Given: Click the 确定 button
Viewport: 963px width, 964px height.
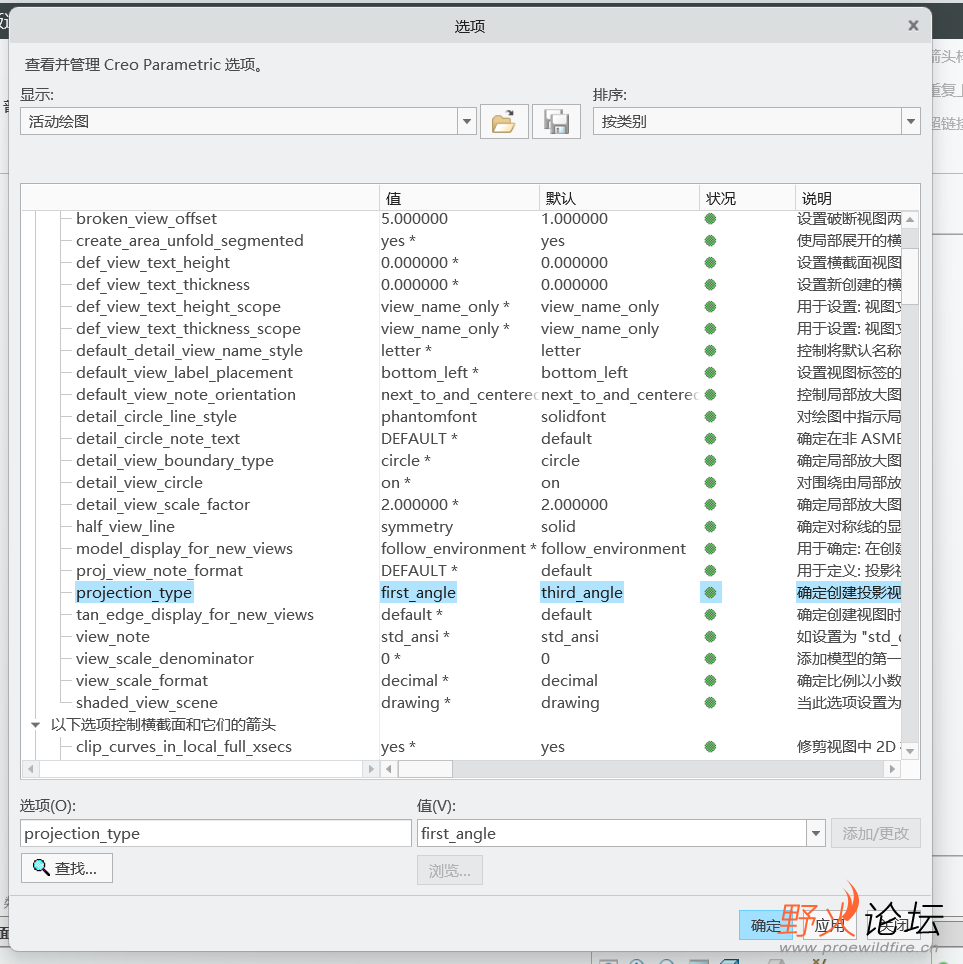Looking at the screenshot, I should [x=766, y=925].
